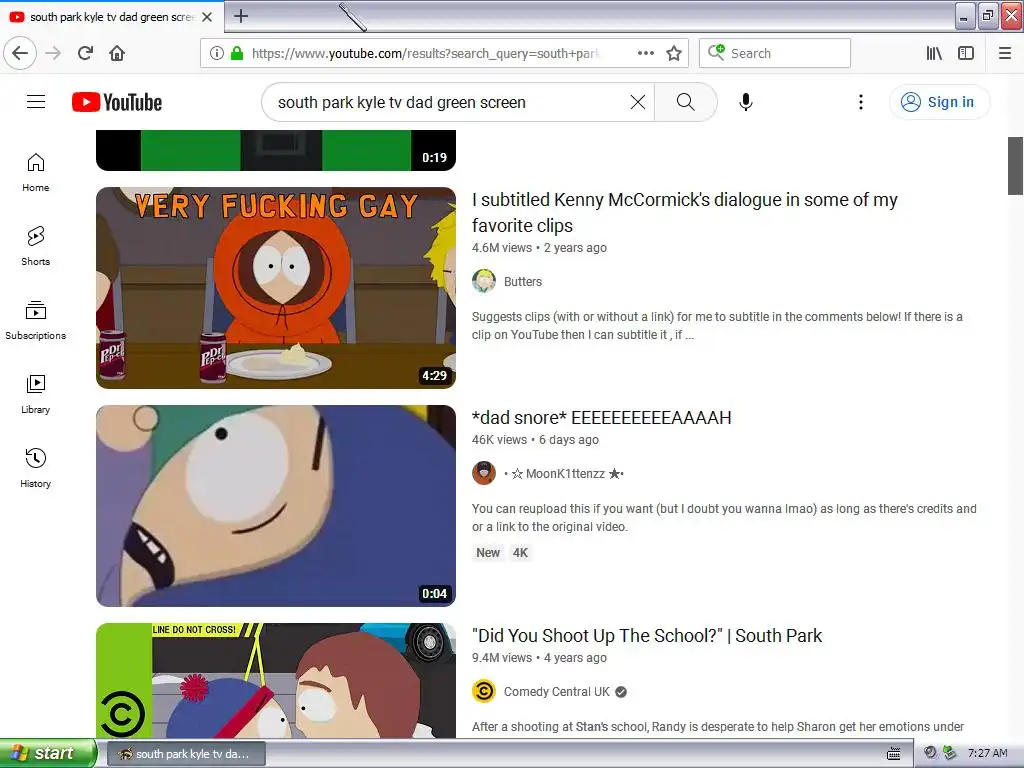Viewport: 1024px width, 768px height.
Task: Click the green secure padlock icon
Action: [236, 53]
